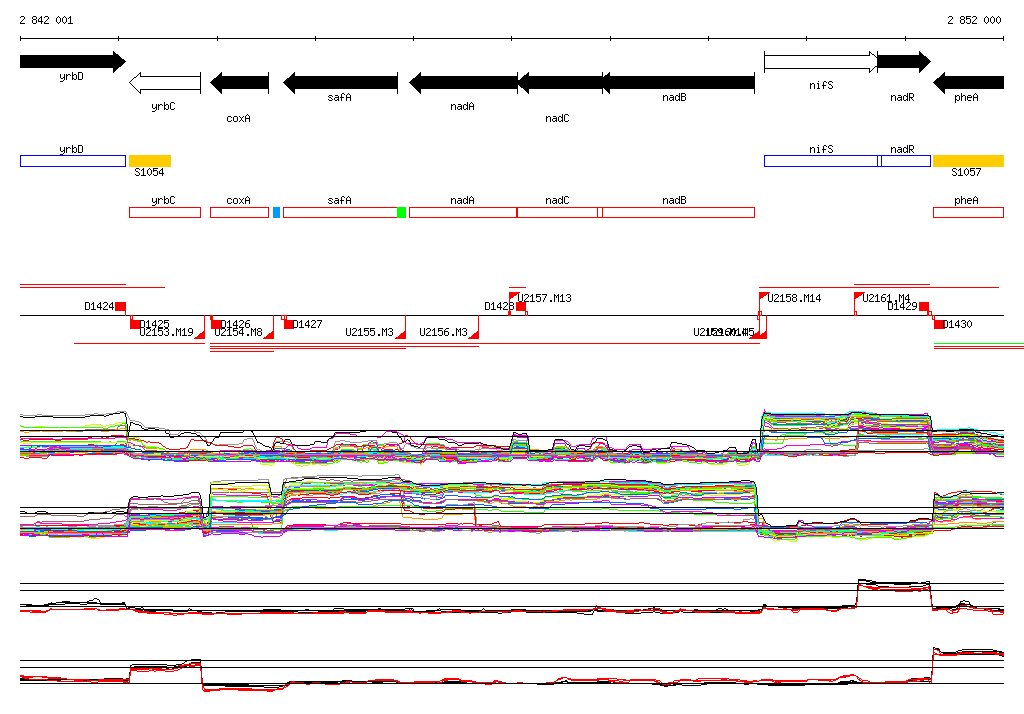Click the small blue square after coxA
Image resolution: width=1024 pixels, height=714 pixels.
pyautogui.click(x=276, y=213)
